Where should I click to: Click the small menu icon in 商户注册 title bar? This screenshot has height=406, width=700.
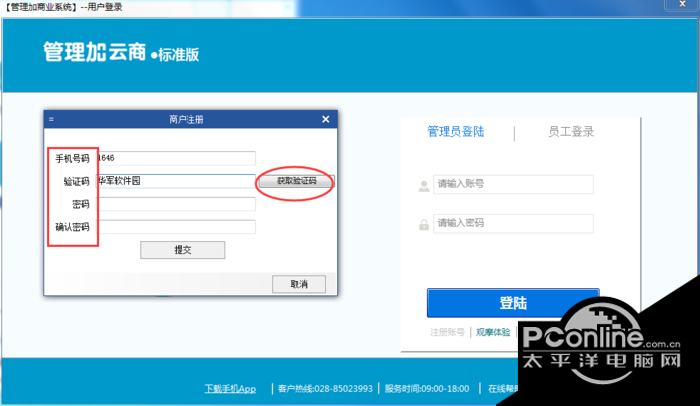(x=51, y=119)
